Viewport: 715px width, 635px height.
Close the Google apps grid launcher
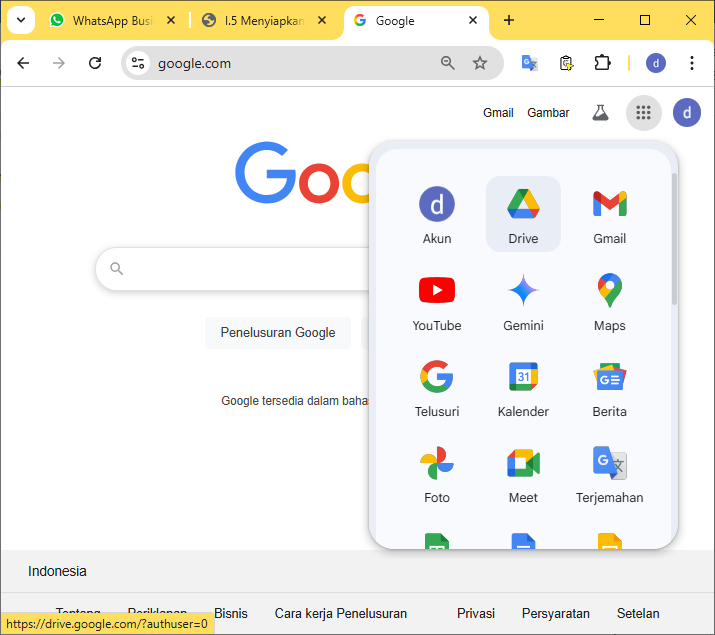pyautogui.click(x=643, y=113)
